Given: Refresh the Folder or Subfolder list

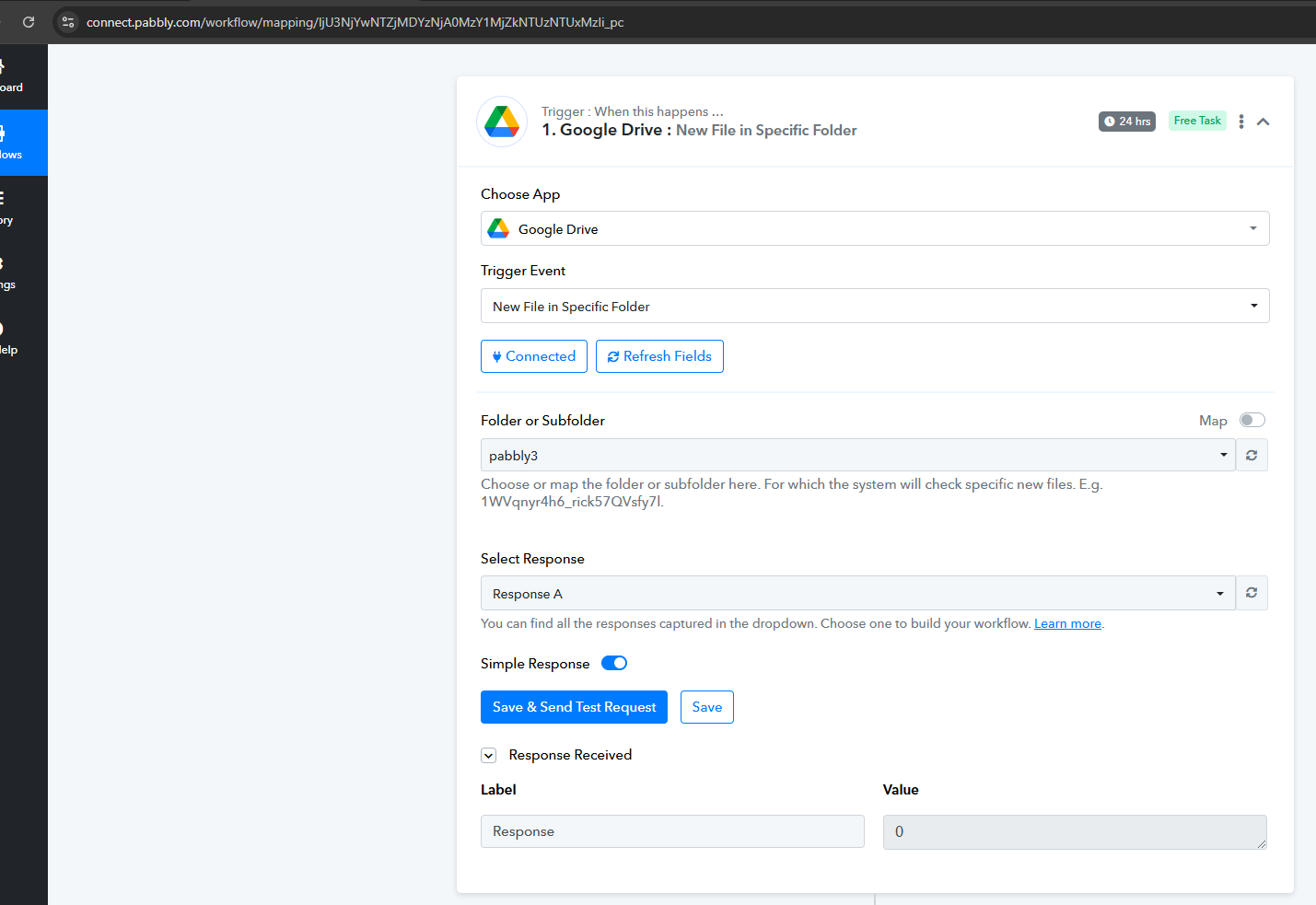Looking at the screenshot, I should tap(1252, 455).
